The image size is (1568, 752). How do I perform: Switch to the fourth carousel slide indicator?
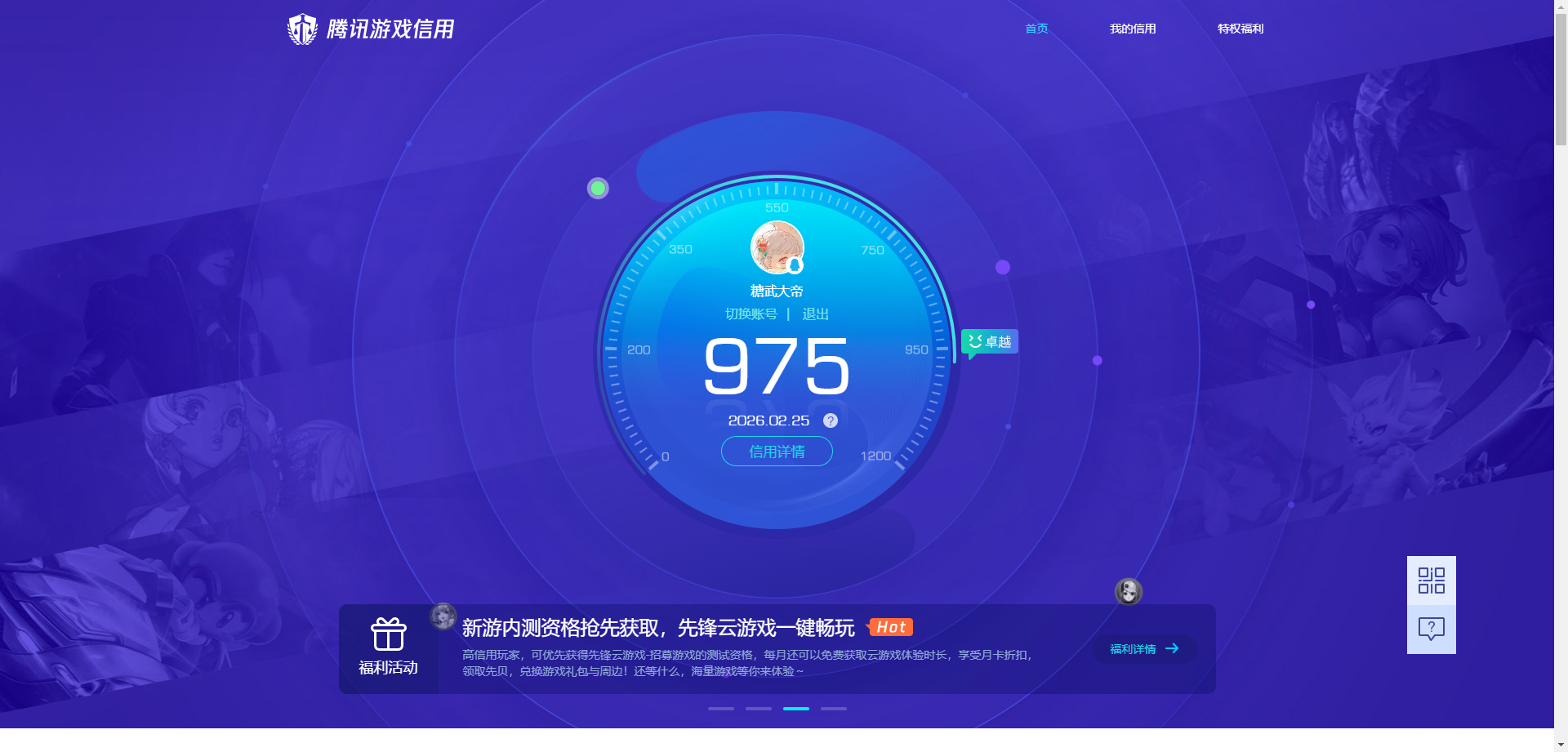coord(834,709)
